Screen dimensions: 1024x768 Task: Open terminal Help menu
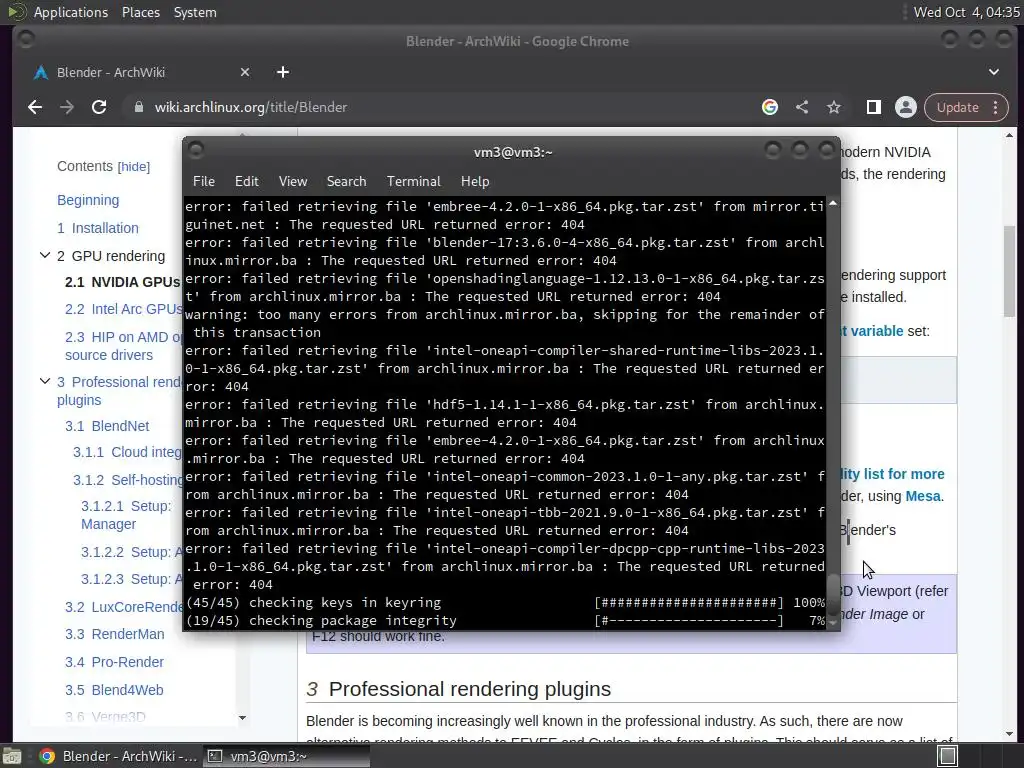475,181
